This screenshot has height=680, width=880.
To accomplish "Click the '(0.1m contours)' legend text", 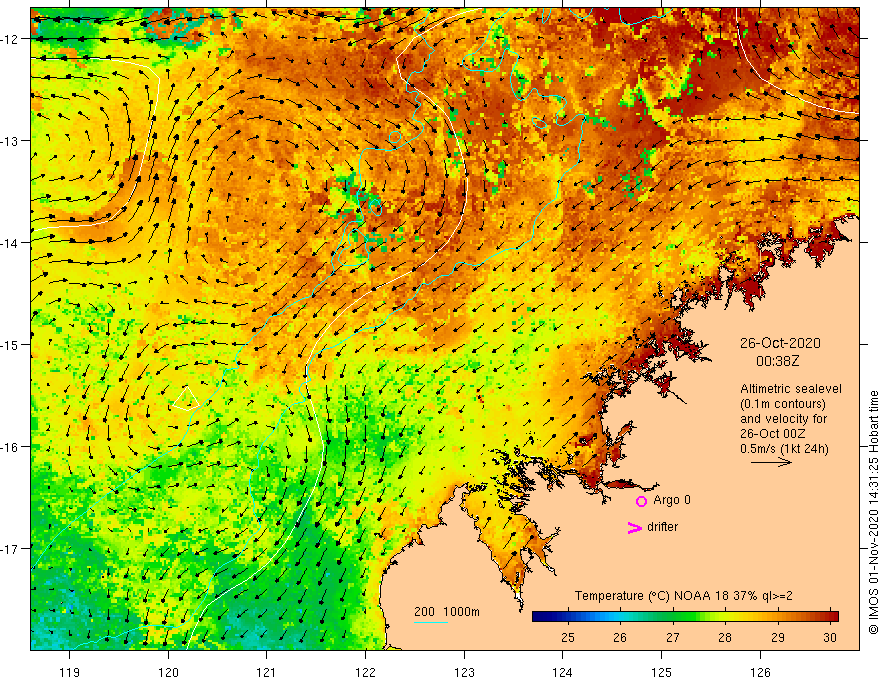I will pyautogui.click(x=783, y=404).
